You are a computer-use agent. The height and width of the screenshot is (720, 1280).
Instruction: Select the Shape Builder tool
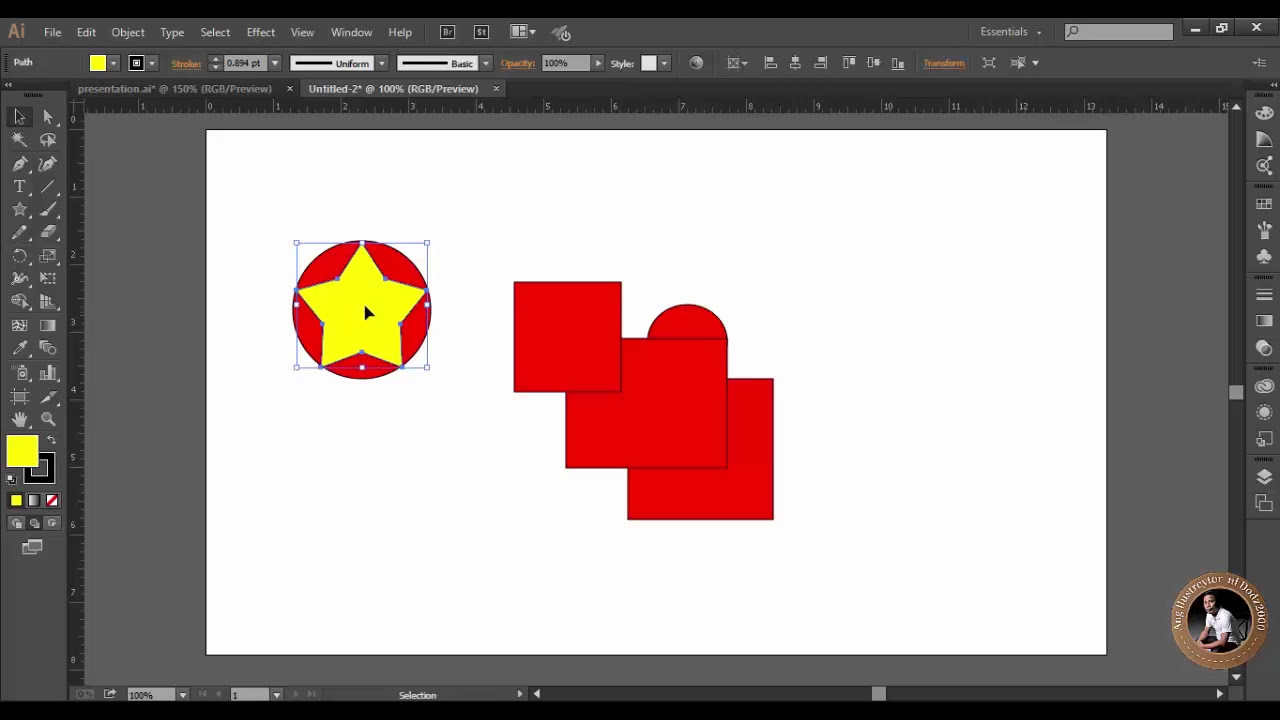(19, 302)
